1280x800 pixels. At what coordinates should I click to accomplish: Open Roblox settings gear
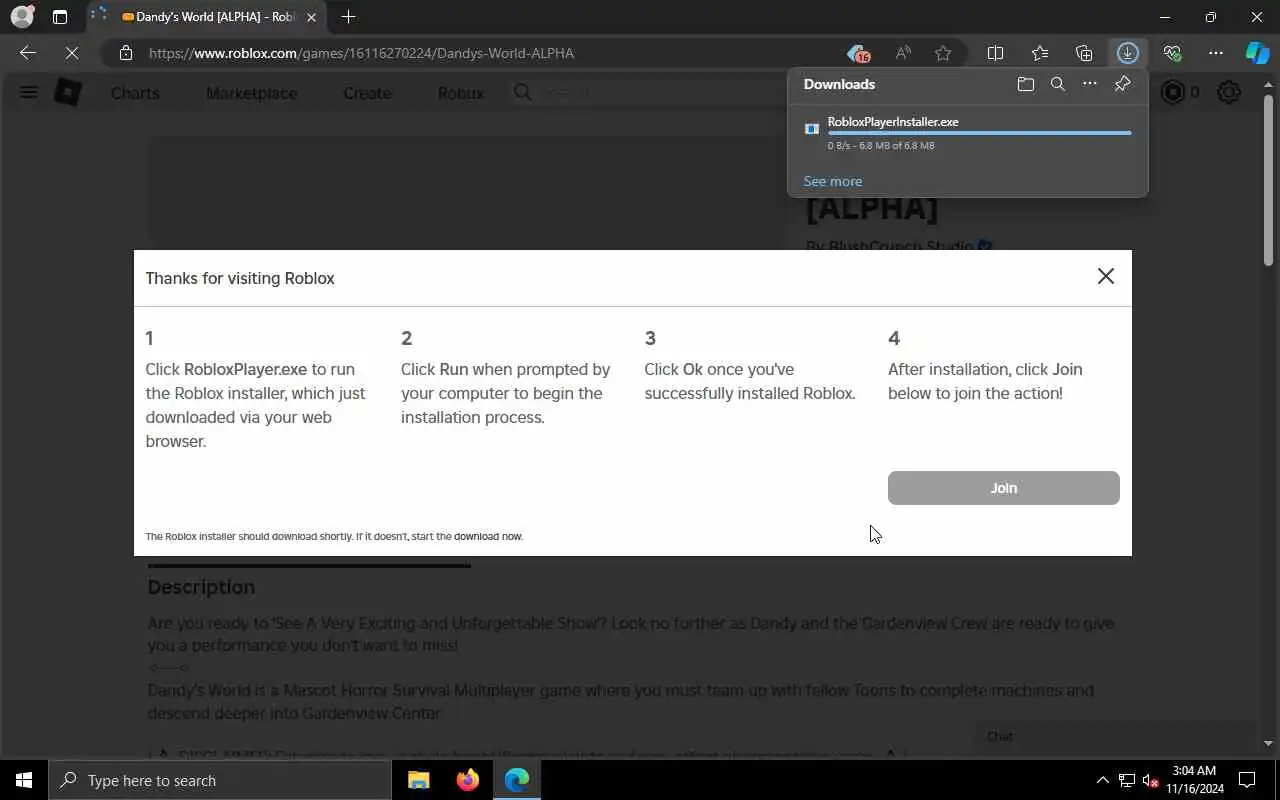(x=1228, y=92)
